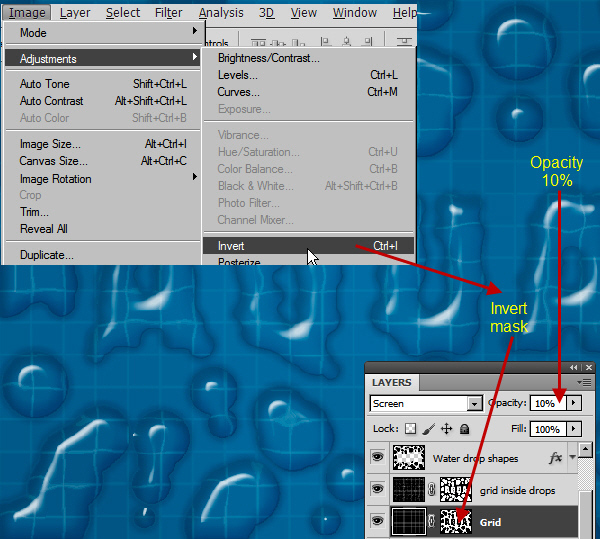Click the lock image pixels brush icon
The height and width of the screenshot is (539, 600).
(429, 429)
